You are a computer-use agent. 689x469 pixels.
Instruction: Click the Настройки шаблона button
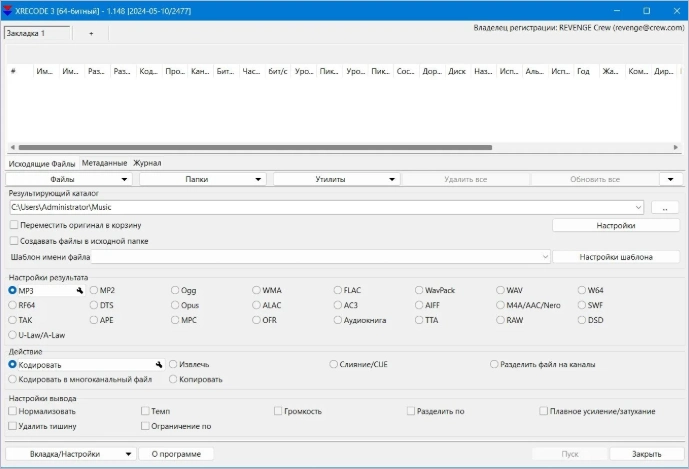616,257
